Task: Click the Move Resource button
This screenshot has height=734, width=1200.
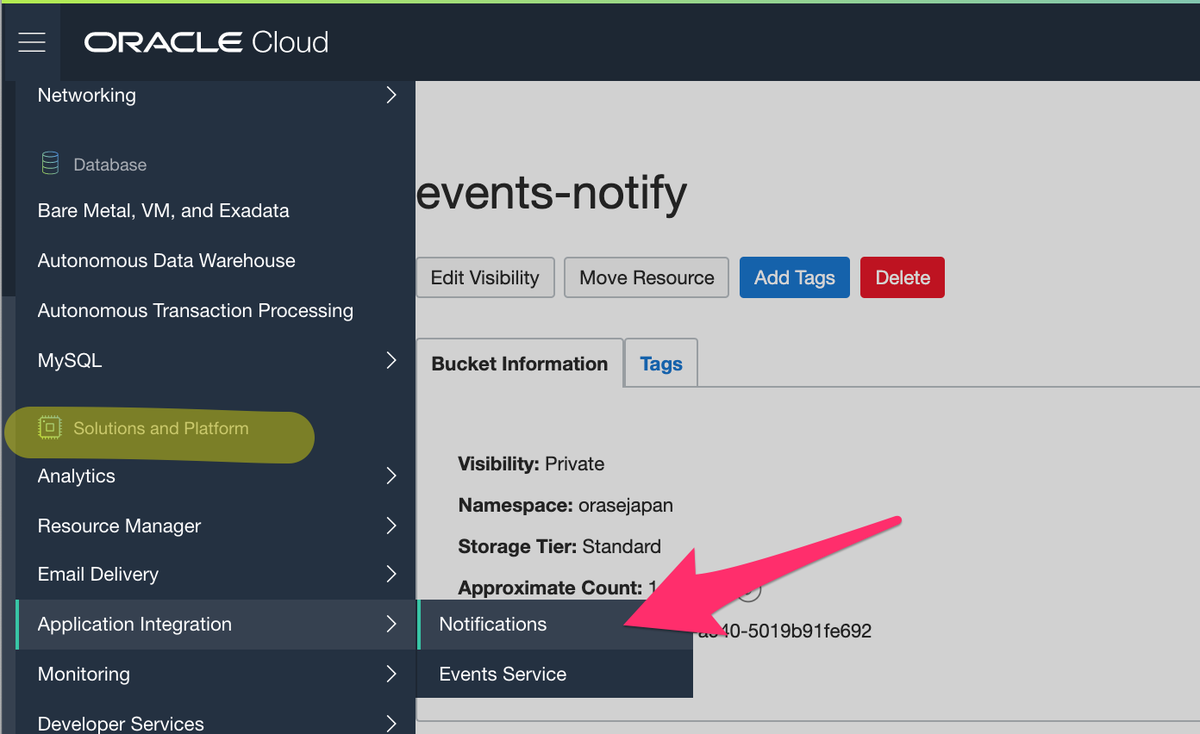Action: [x=647, y=278]
